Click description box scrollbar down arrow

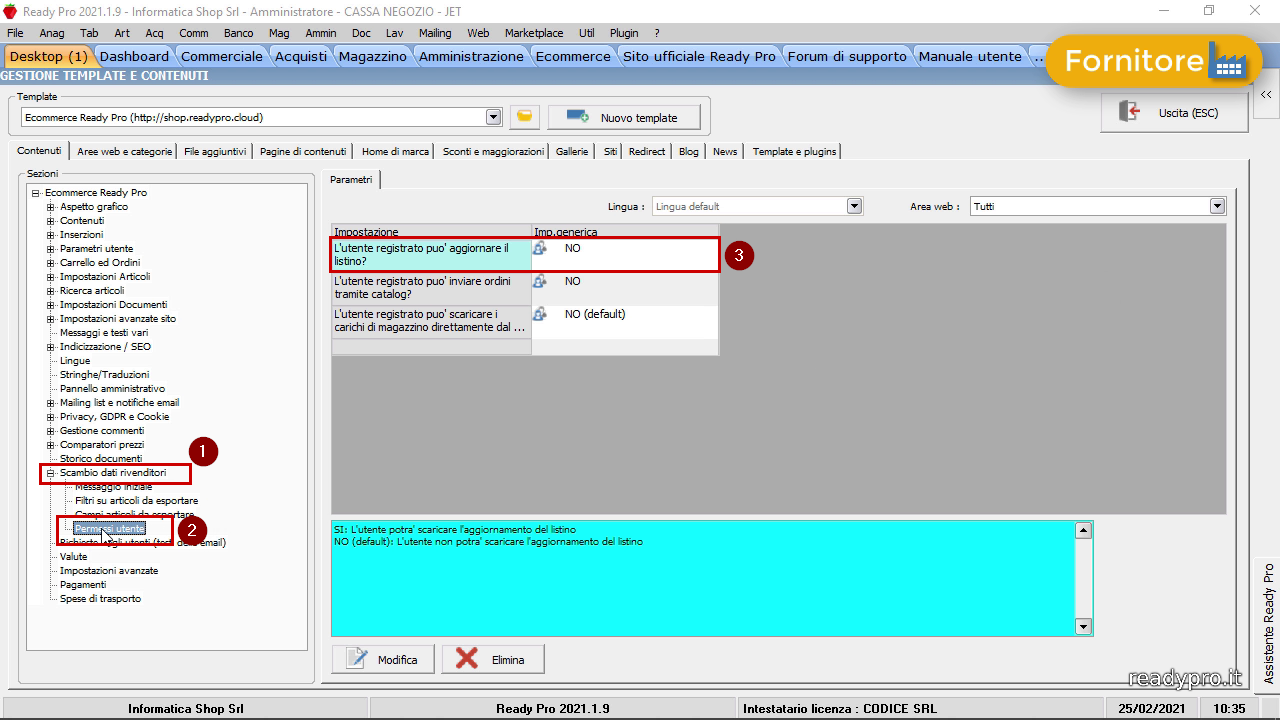tap(1082, 626)
